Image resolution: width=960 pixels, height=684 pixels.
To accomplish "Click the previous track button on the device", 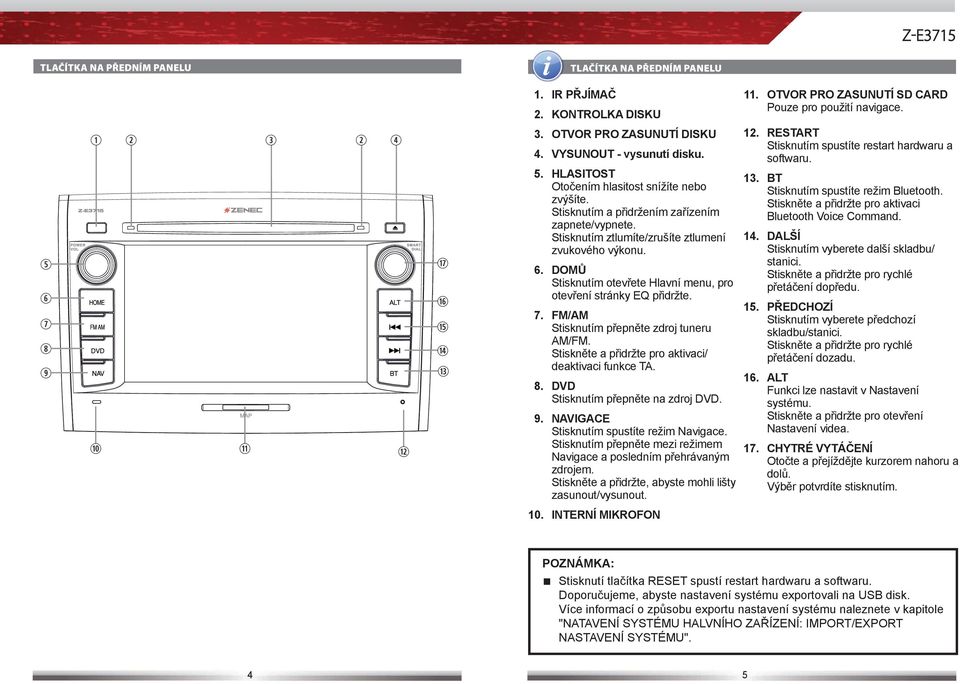I will point(394,326).
